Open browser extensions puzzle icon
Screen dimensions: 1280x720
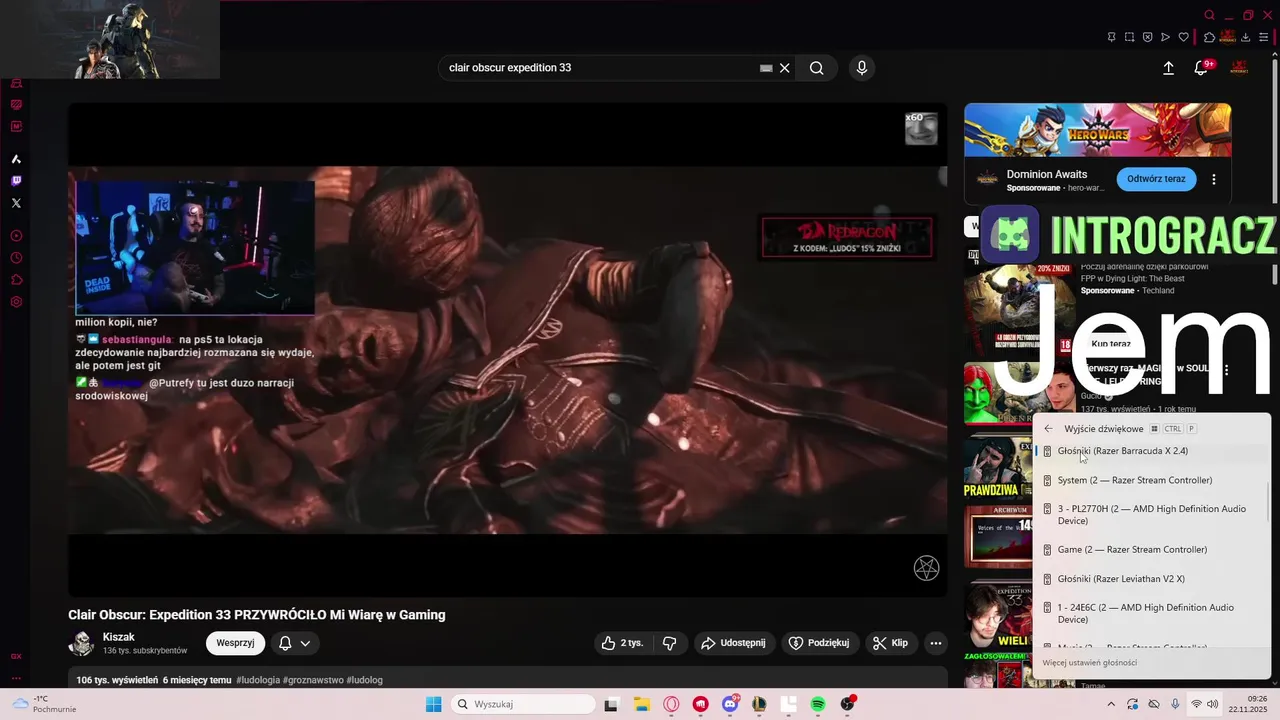pos(1209,37)
